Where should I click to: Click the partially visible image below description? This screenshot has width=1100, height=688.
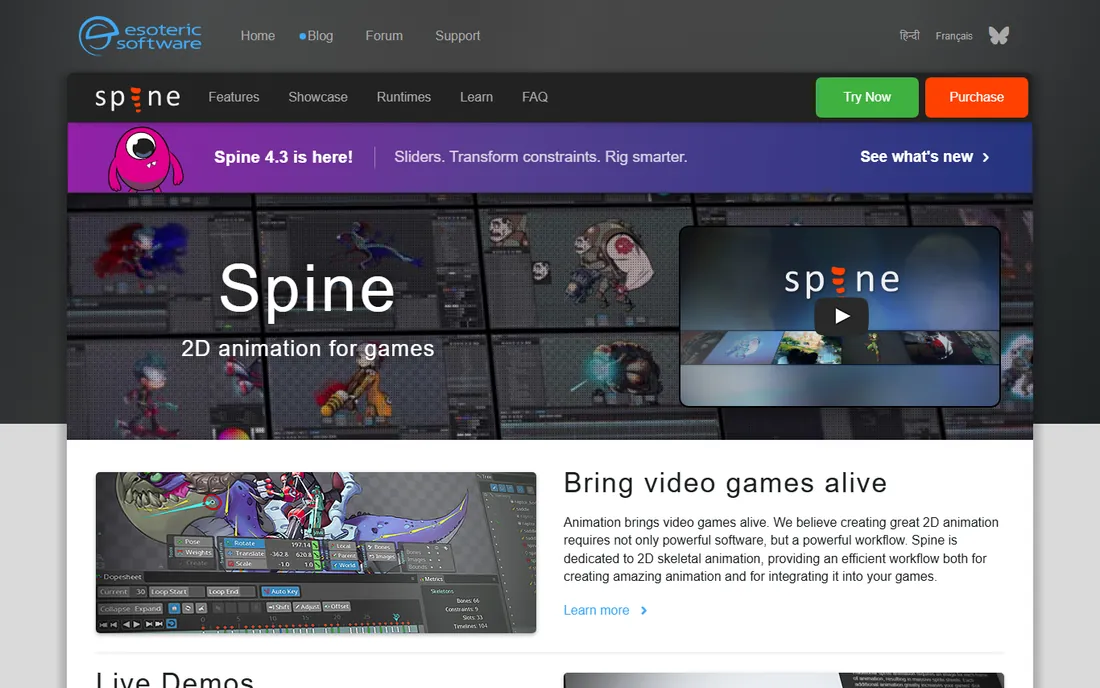pyautogui.click(x=784, y=680)
